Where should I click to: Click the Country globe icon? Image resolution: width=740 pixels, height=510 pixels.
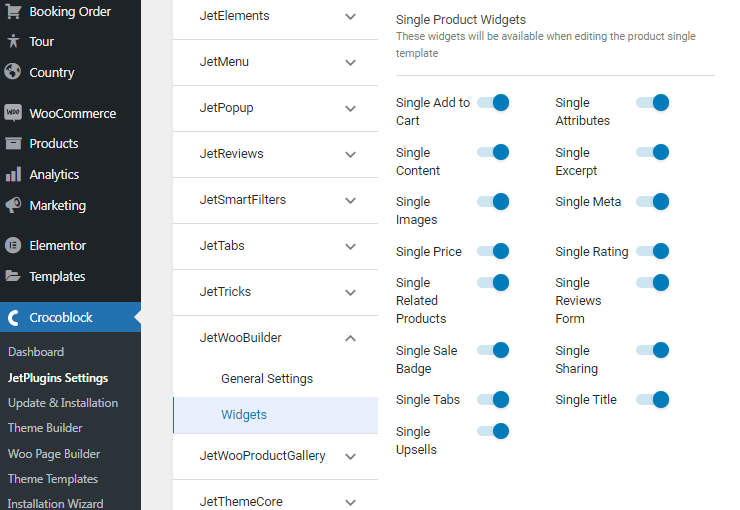13,72
